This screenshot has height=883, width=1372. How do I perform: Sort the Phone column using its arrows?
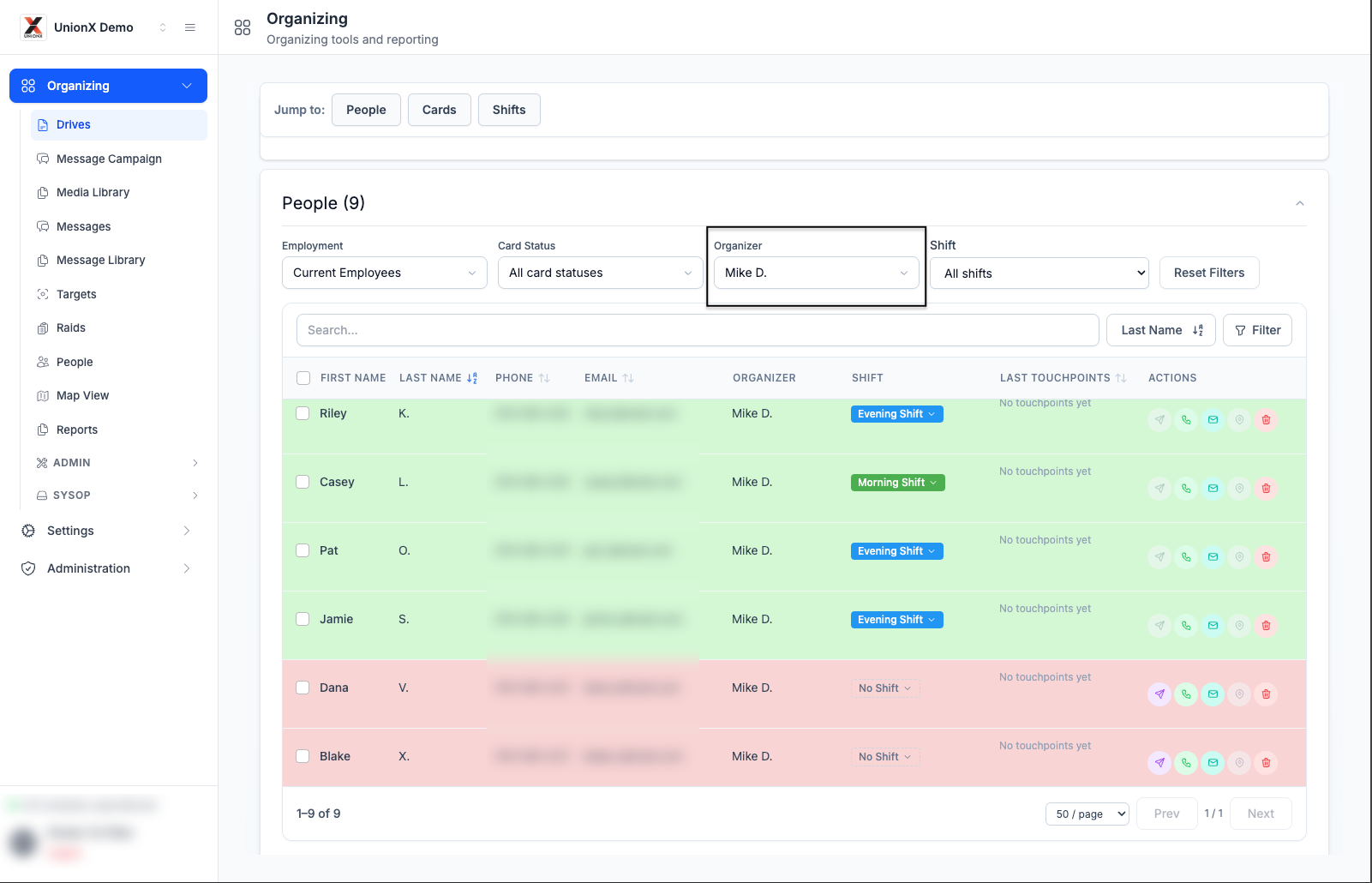[x=544, y=378]
